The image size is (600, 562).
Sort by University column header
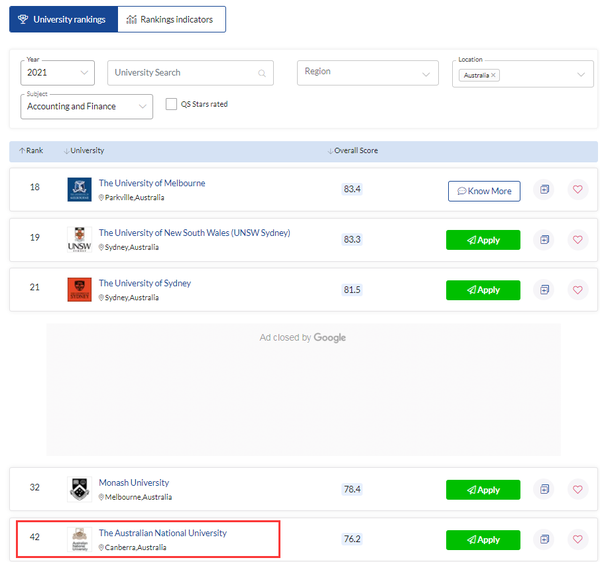[84, 151]
